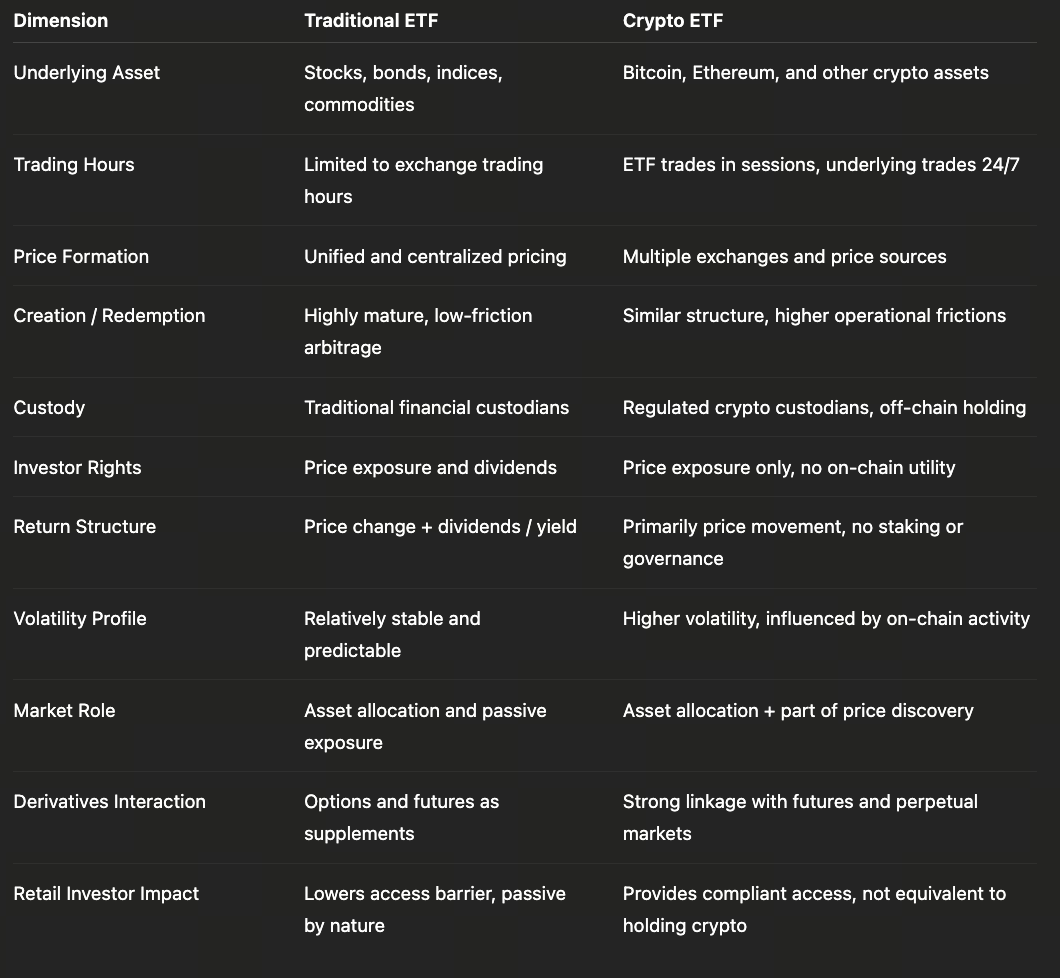The image size is (1060, 978).
Task: Select the "Traditional financial custodians" cell
Action: 436,408
